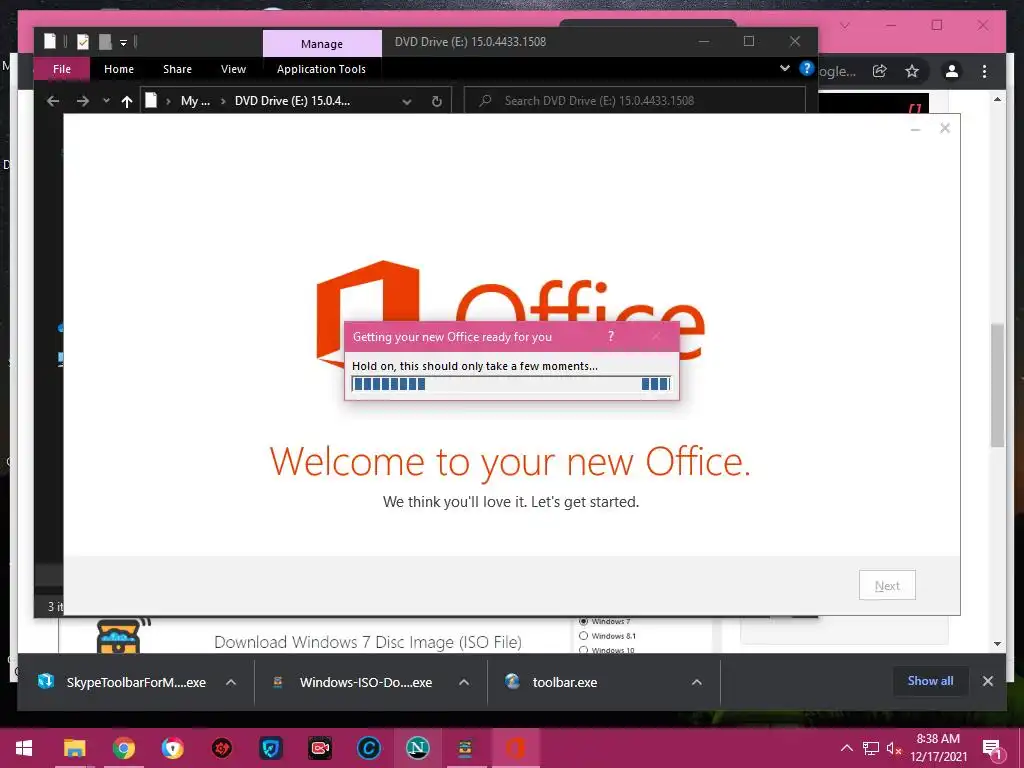
Task: Switch to the Application Tools tab
Action: [321, 69]
